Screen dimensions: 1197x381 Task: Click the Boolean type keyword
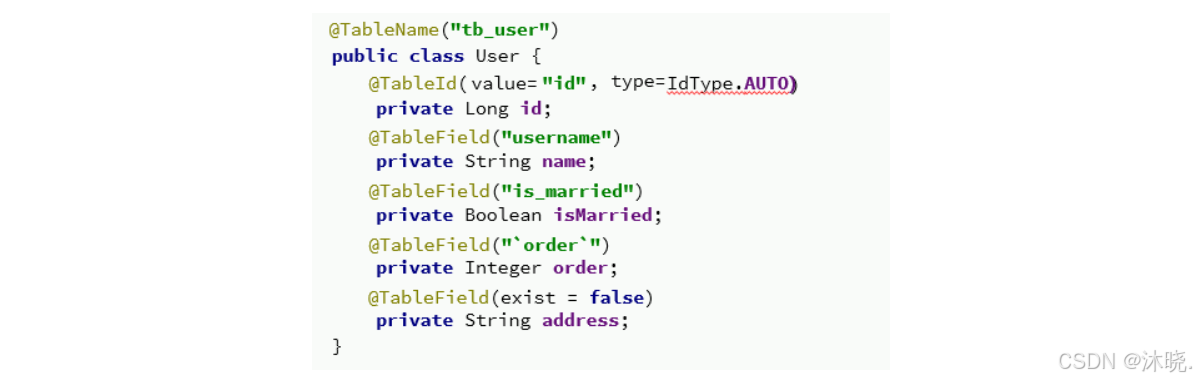pos(503,215)
